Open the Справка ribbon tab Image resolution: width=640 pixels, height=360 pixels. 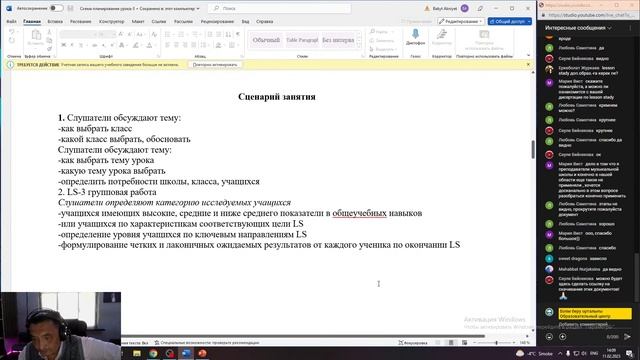click(x=264, y=21)
